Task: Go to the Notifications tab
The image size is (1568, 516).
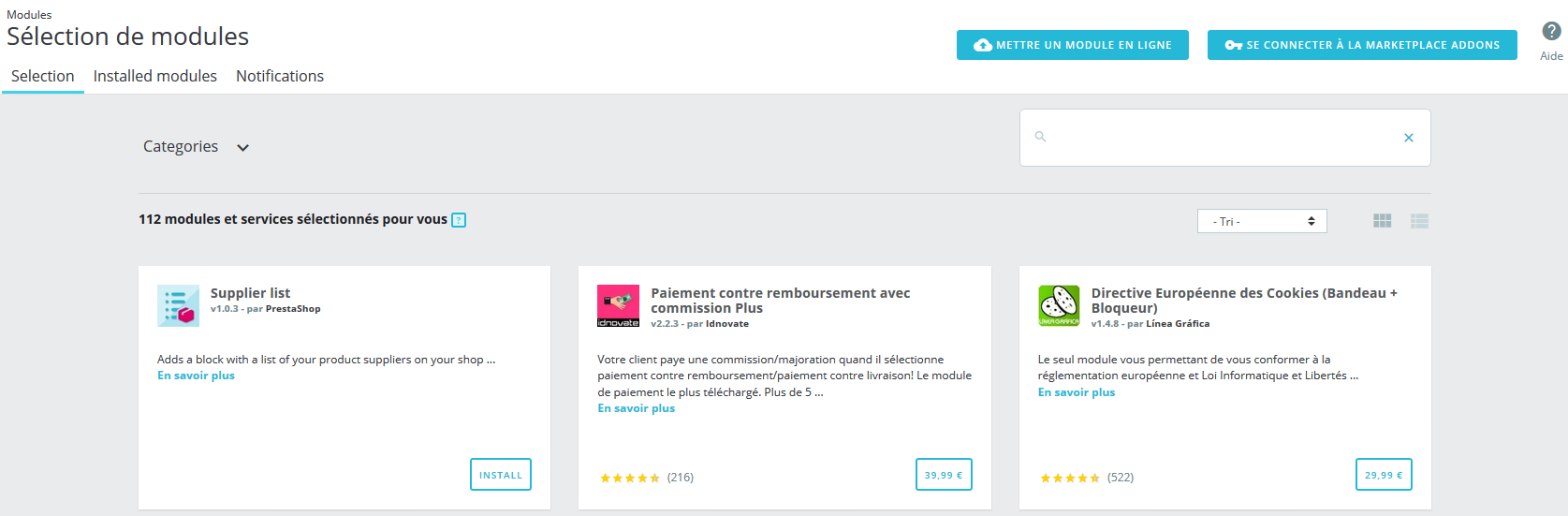Action: click(280, 76)
